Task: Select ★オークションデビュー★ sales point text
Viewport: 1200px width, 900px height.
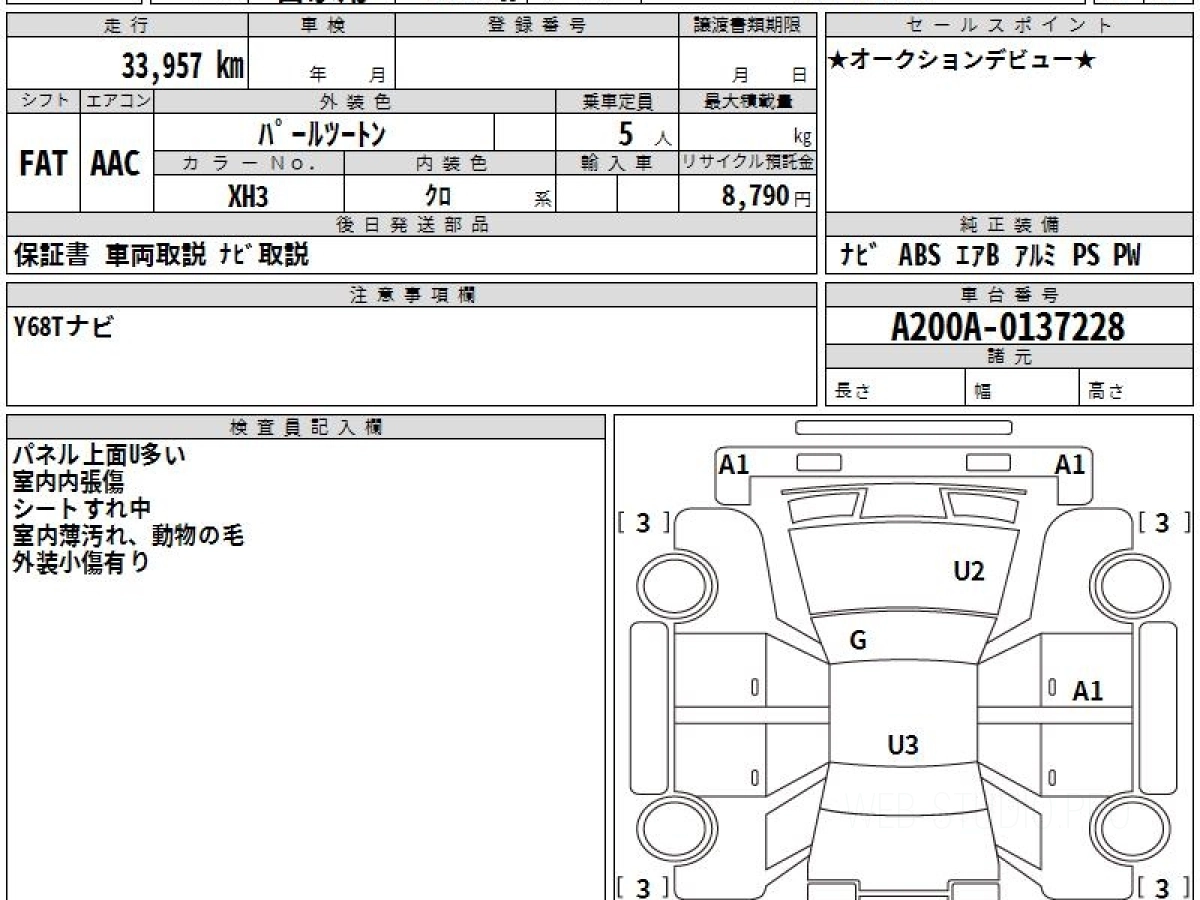Action: tap(962, 61)
